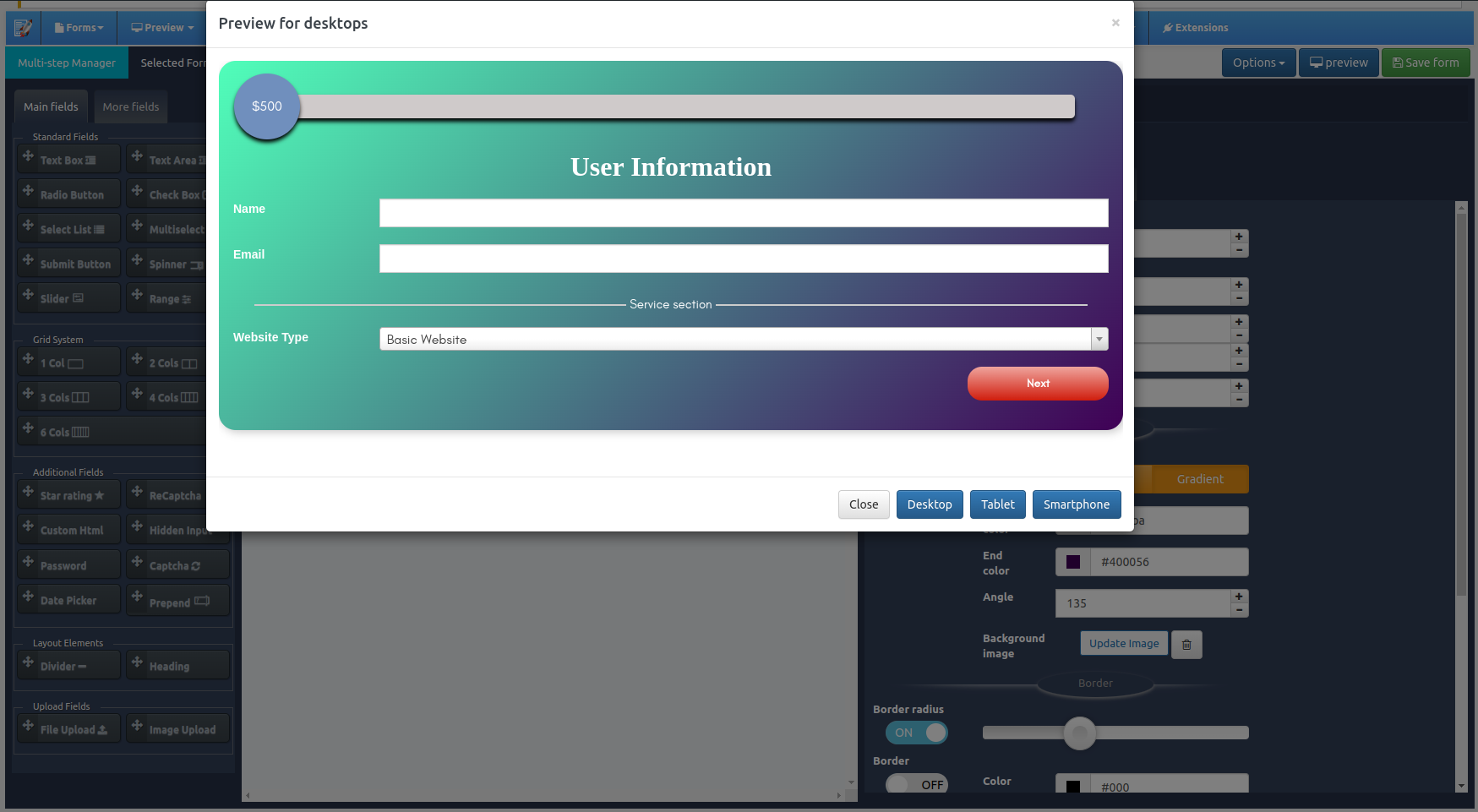Select the Text Box field element

click(x=68, y=159)
